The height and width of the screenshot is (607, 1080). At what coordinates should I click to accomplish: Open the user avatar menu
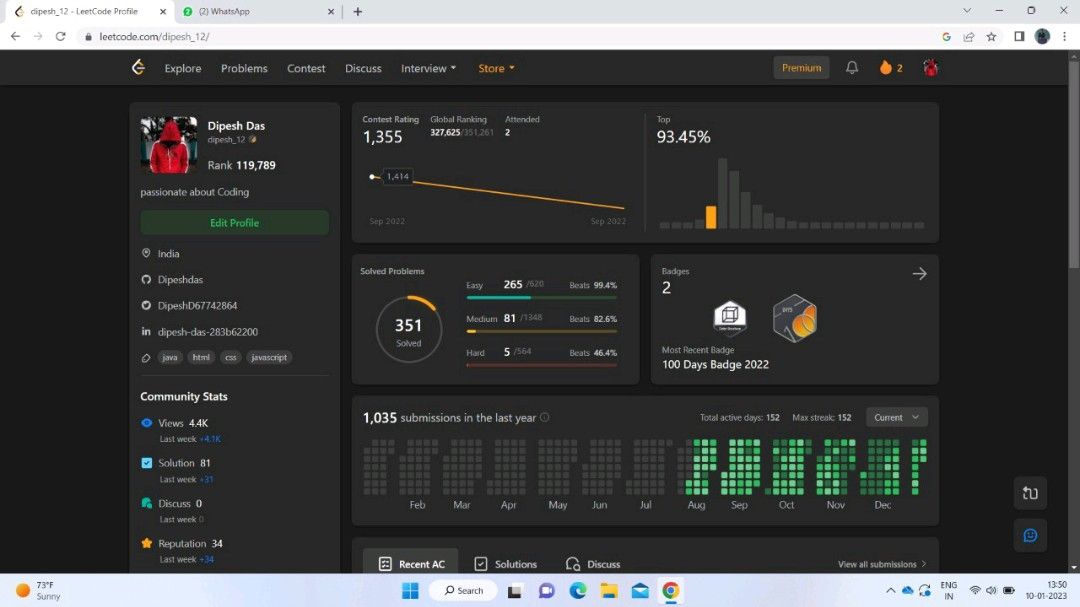coord(931,68)
